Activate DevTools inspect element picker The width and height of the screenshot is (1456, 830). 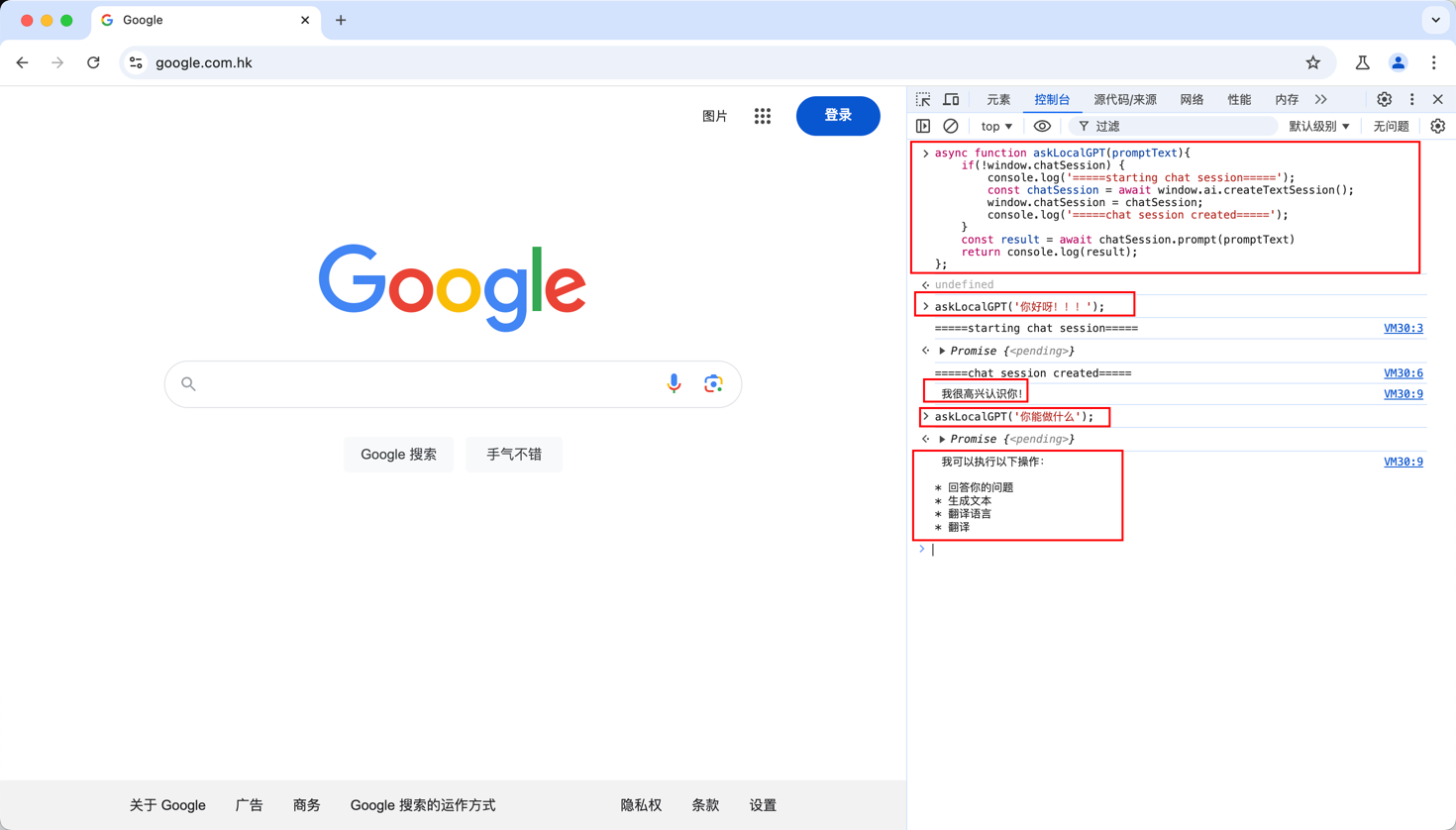coord(923,100)
